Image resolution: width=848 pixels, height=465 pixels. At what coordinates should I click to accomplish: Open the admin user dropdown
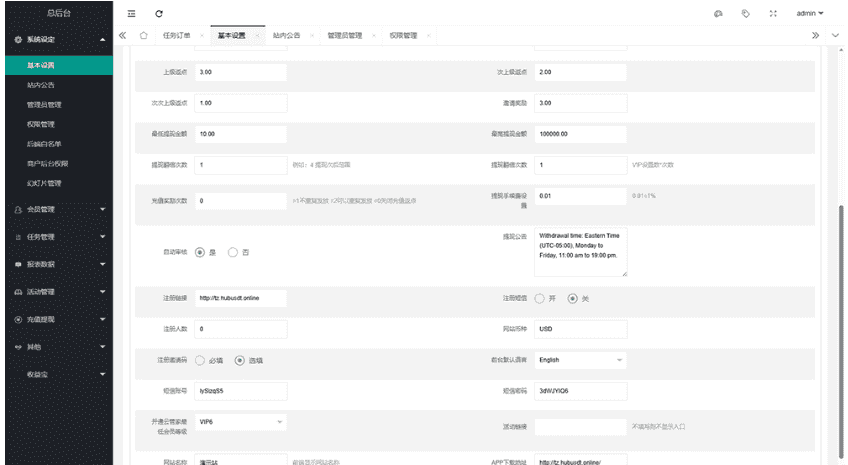pos(810,14)
